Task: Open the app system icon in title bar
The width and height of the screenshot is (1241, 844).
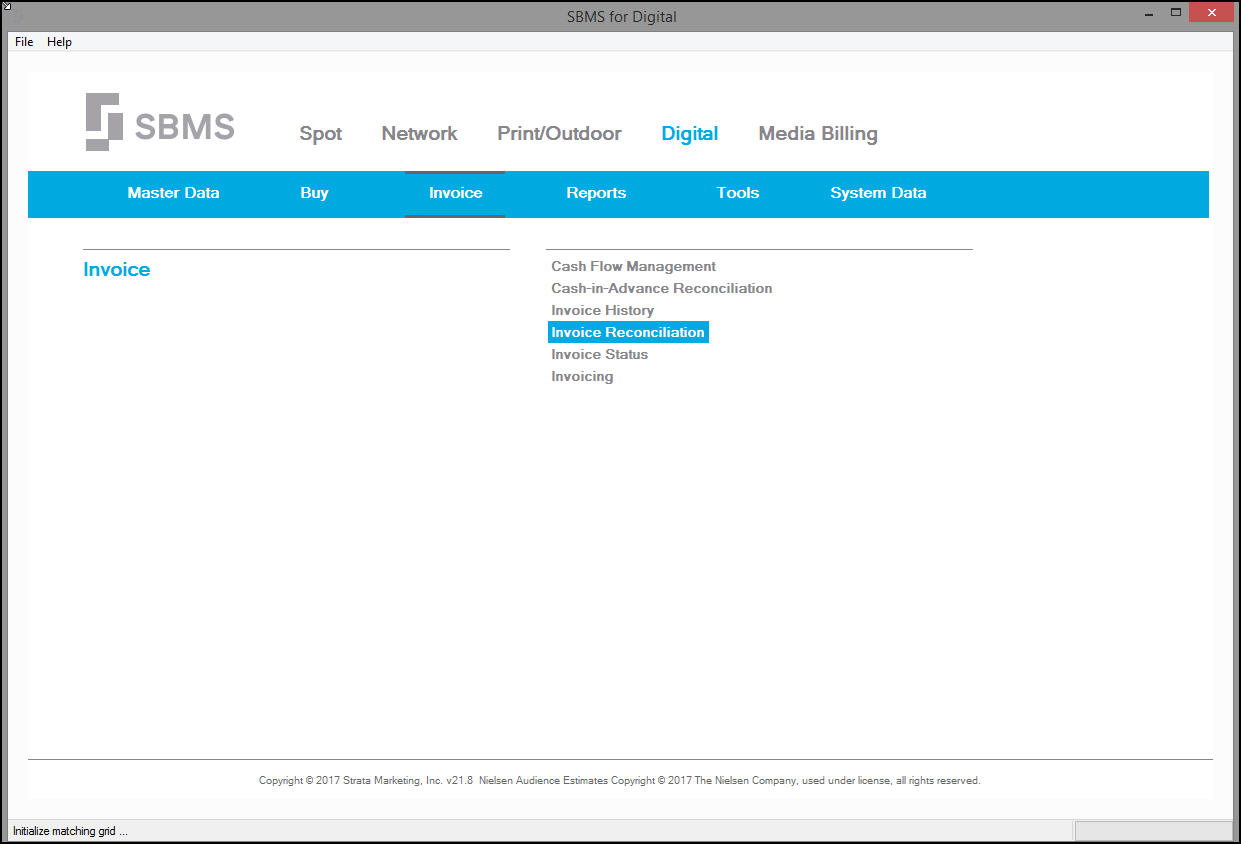Action: click(7, 7)
